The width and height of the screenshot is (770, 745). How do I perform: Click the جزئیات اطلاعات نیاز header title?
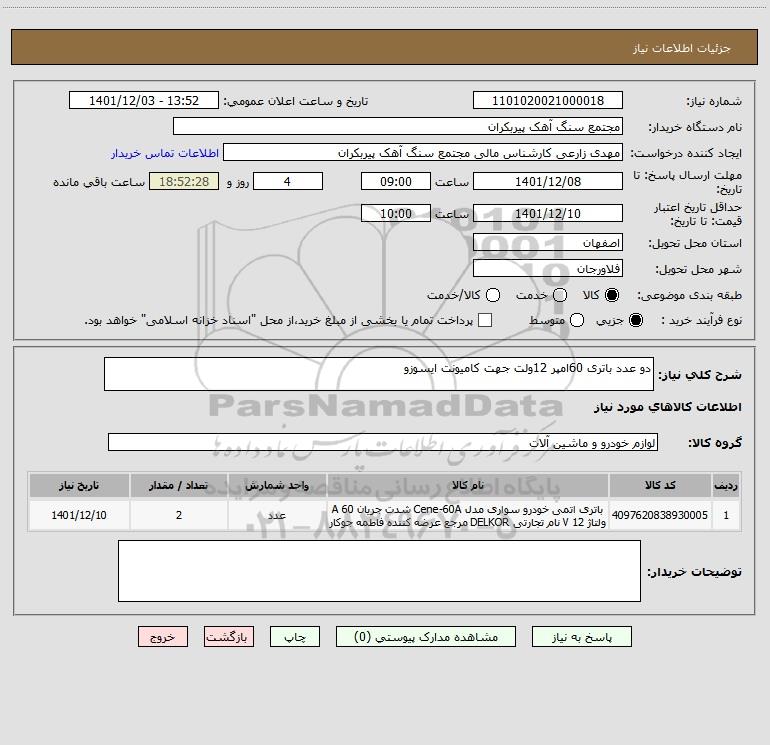pos(682,48)
